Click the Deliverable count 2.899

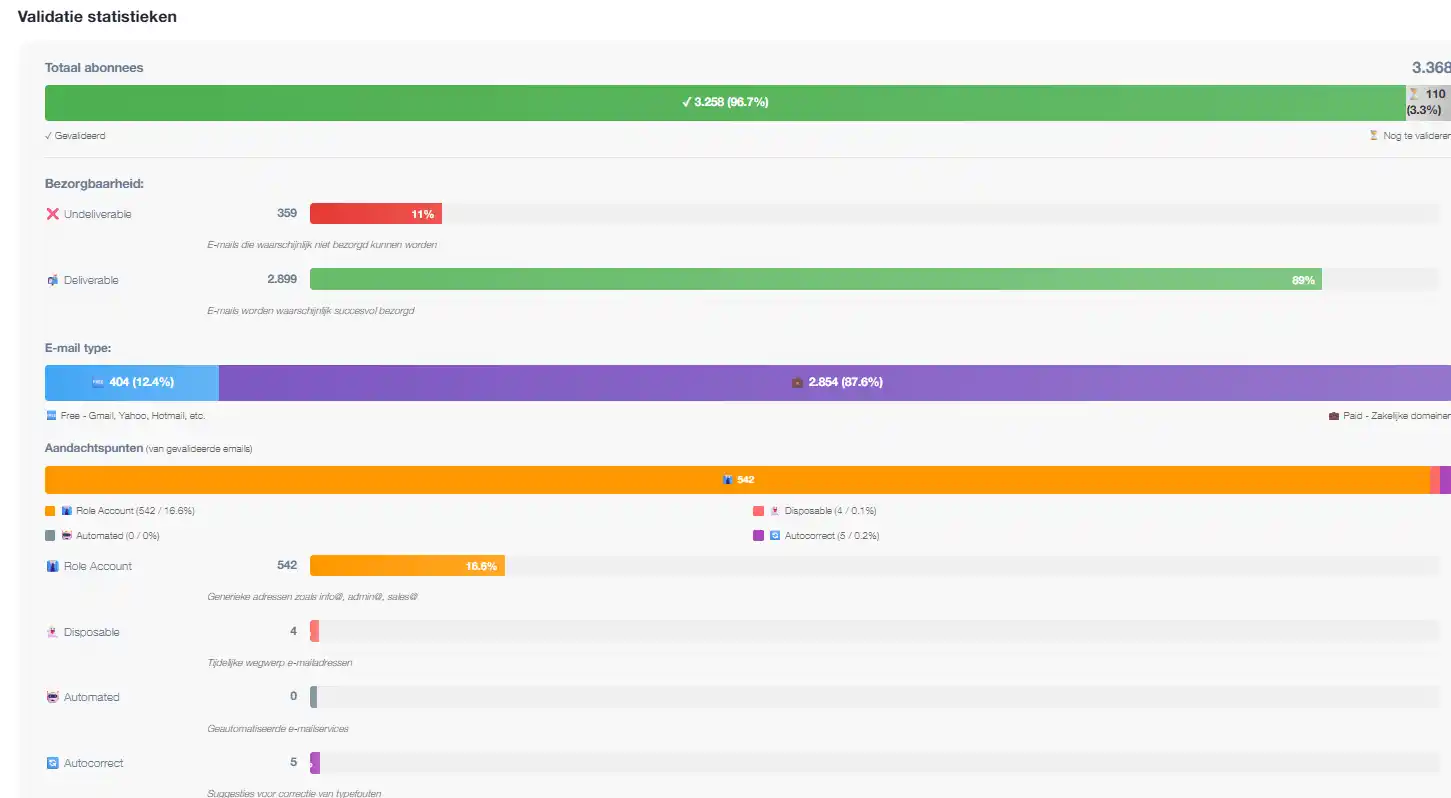click(282, 279)
